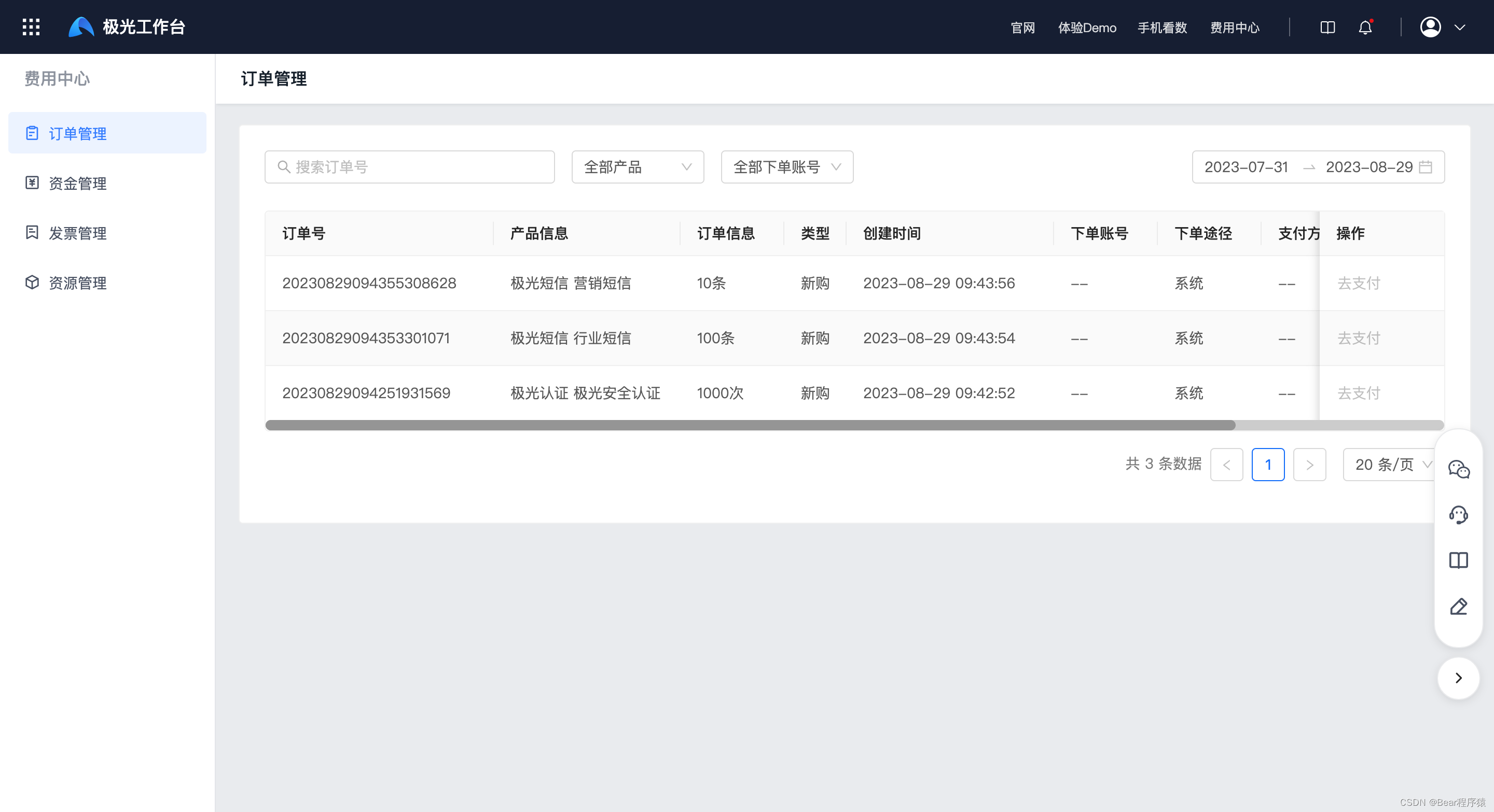
Task: Open the app grid launcher icon
Action: pyautogui.click(x=31, y=26)
